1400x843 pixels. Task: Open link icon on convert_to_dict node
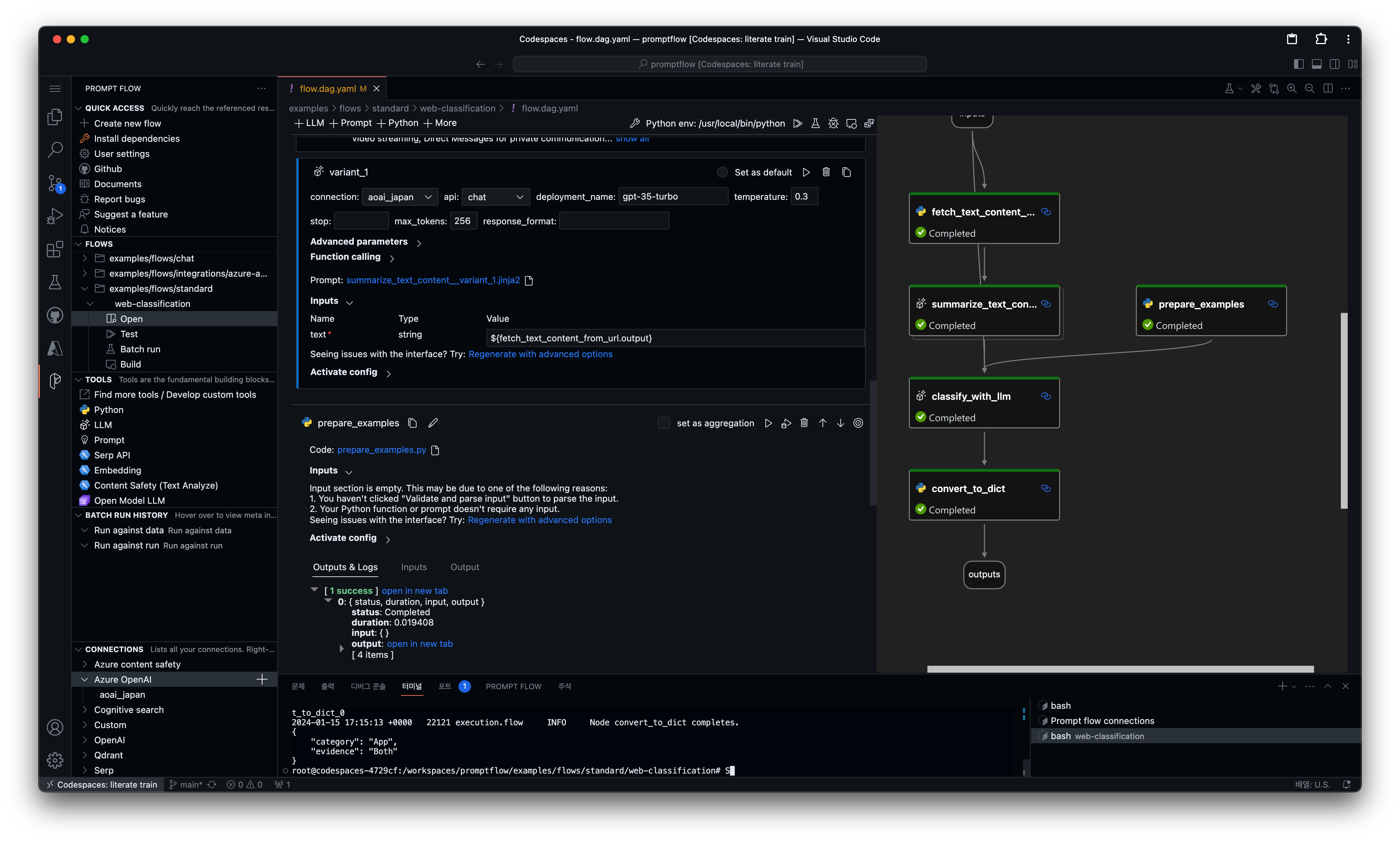click(1046, 488)
